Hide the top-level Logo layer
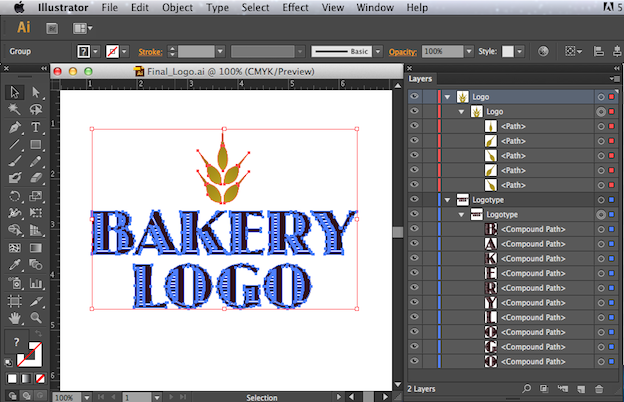The height and width of the screenshot is (402, 624). coord(414,97)
